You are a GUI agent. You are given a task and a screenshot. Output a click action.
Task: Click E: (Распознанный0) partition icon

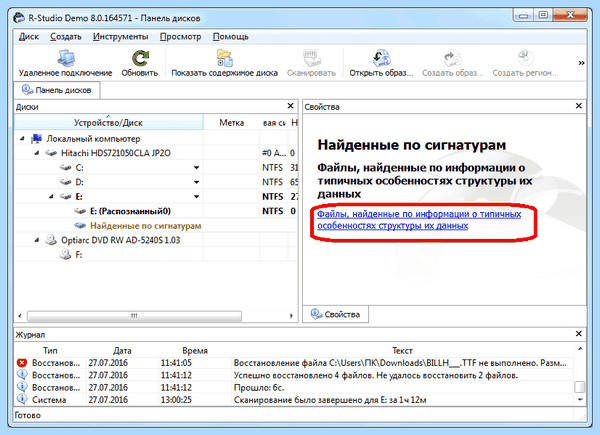(x=80, y=211)
